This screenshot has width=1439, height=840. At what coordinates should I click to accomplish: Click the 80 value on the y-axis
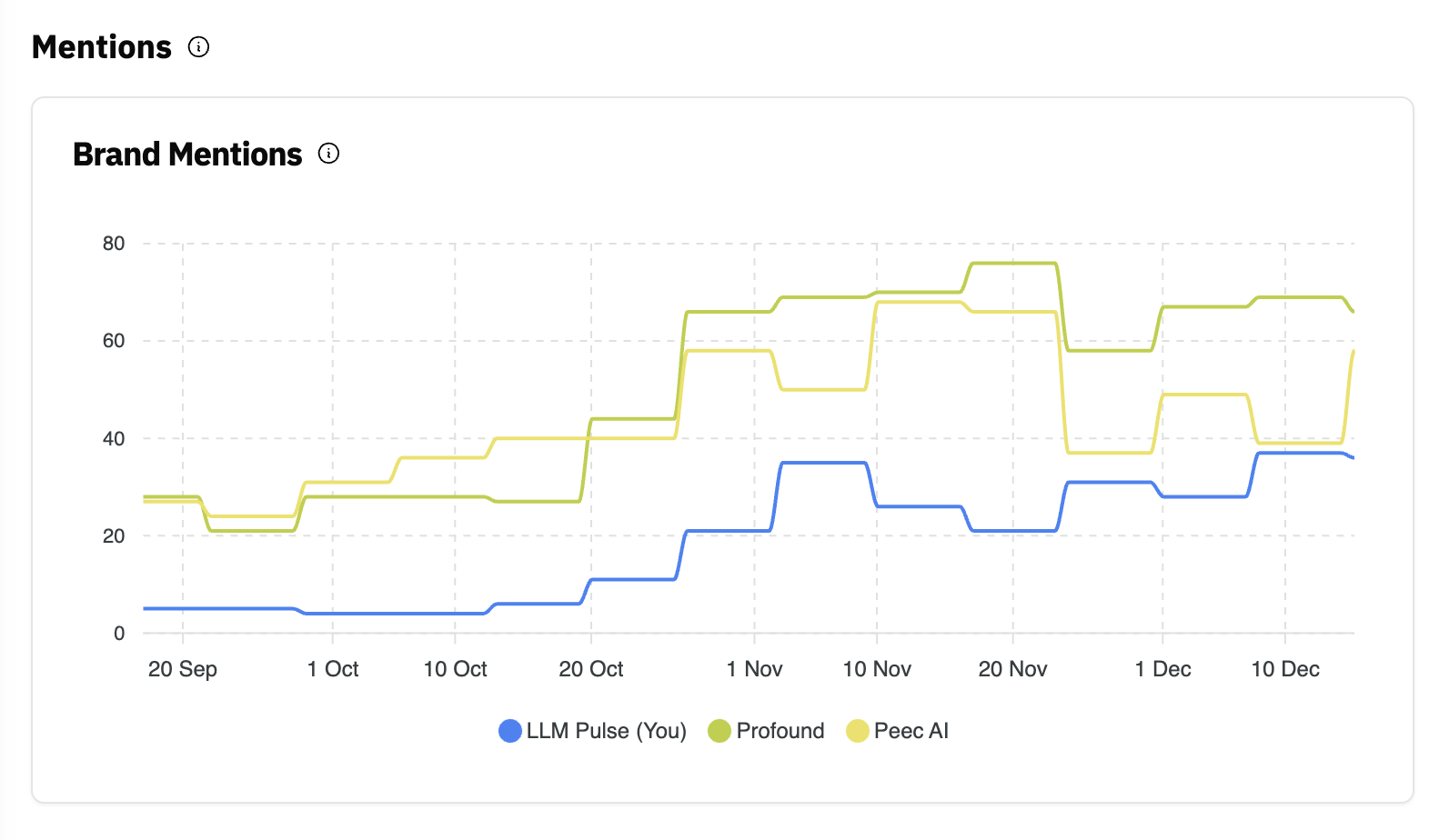pos(114,244)
